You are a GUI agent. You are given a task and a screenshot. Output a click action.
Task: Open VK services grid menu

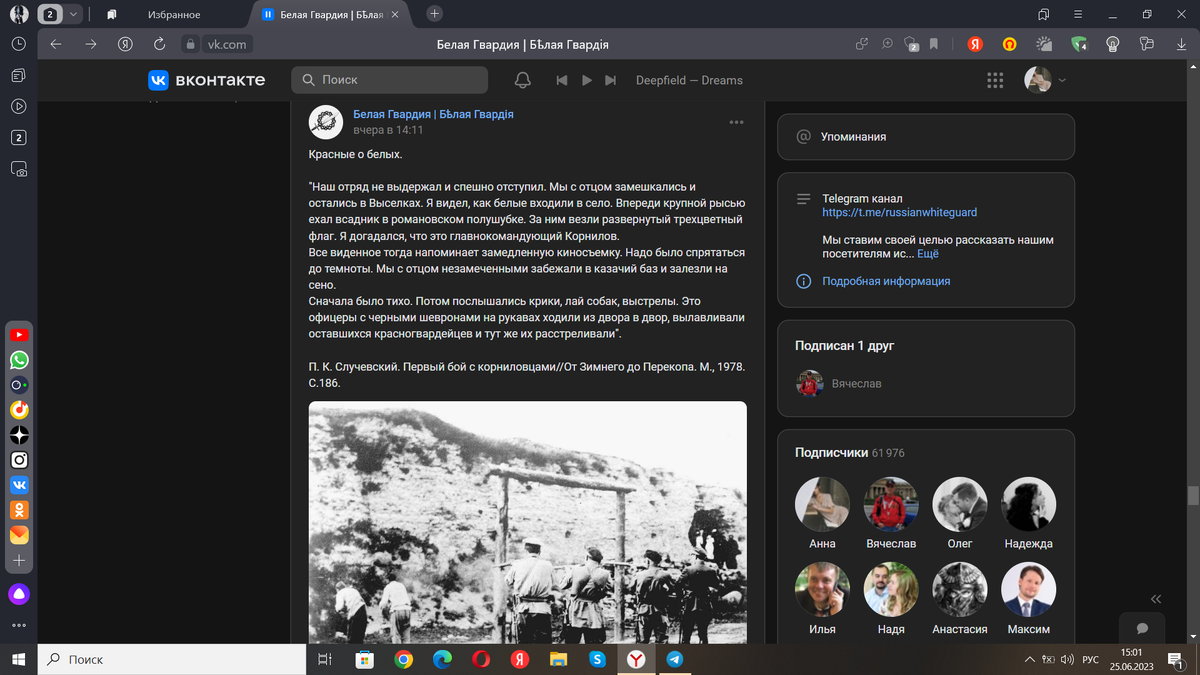(x=994, y=80)
